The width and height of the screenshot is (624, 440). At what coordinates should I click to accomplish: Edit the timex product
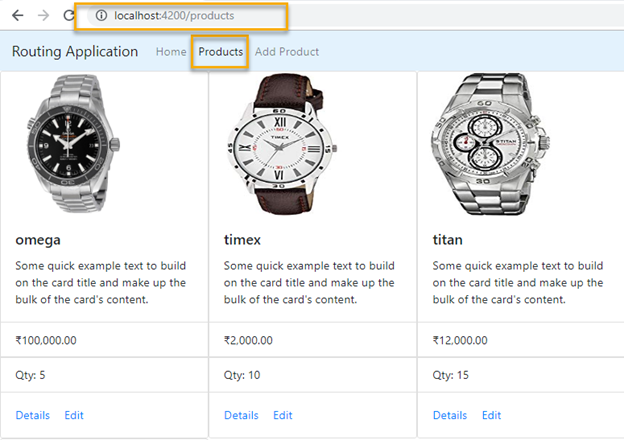coord(283,415)
